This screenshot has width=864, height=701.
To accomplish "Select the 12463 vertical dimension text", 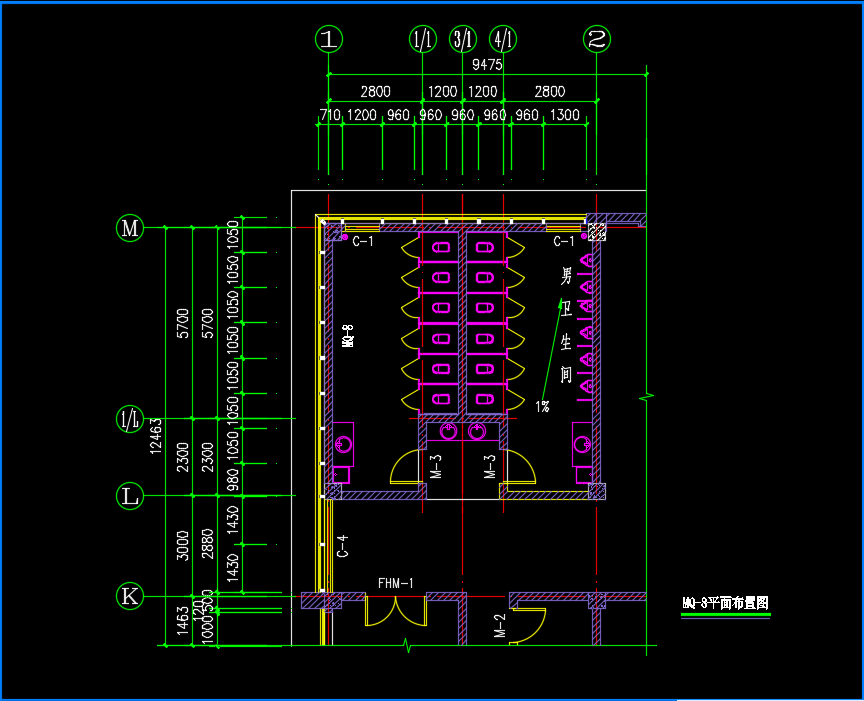I will pyautogui.click(x=154, y=435).
